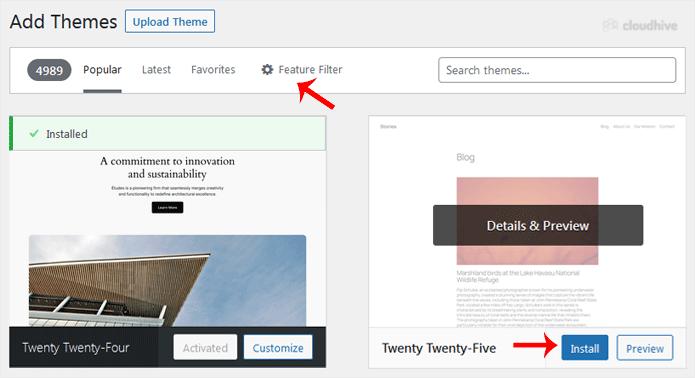Click the Add Themes heading
Image resolution: width=695 pixels, height=378 pixels.
click(x=63, y=22)
